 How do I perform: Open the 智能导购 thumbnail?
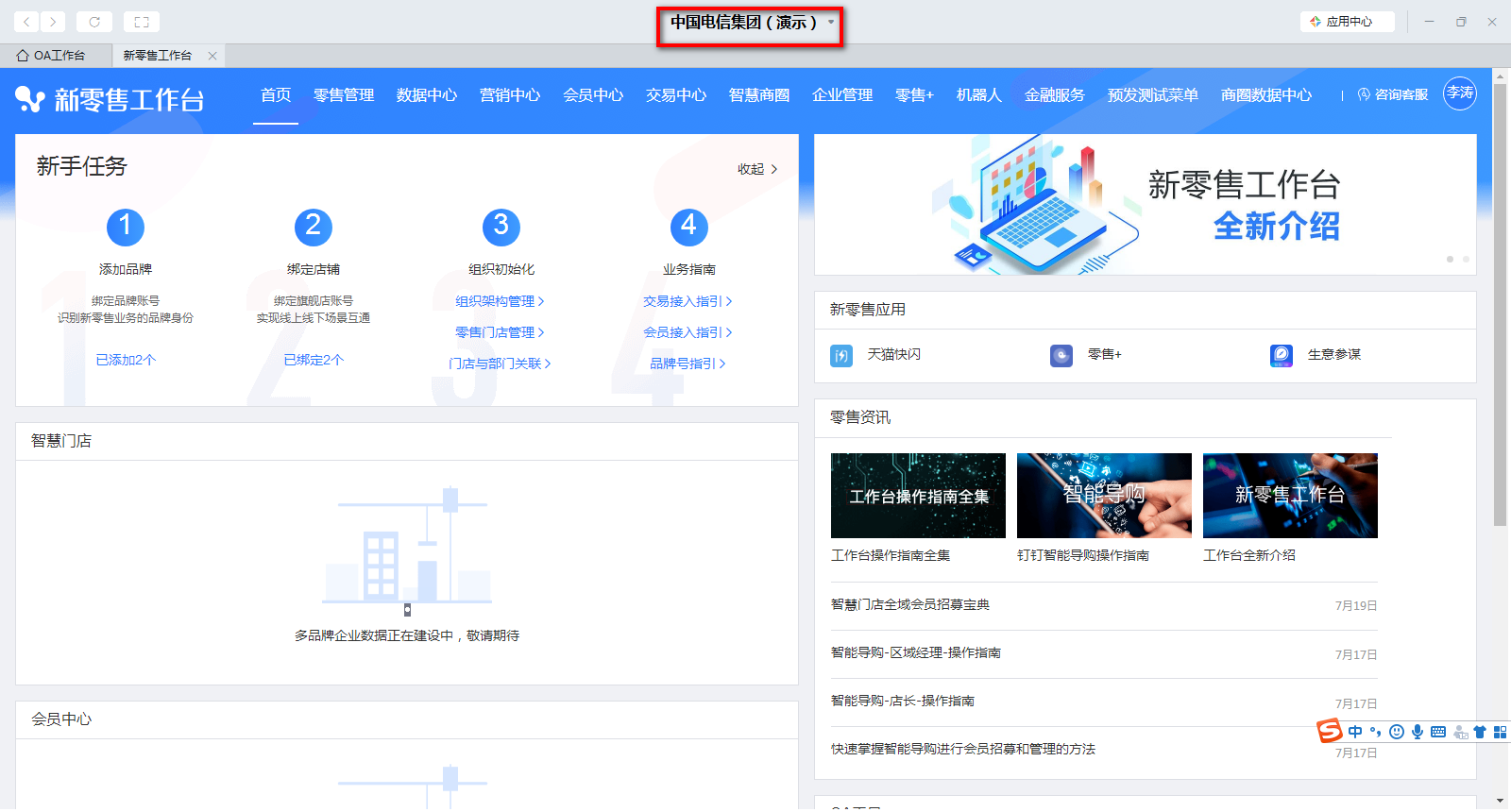click(1104, 496)
